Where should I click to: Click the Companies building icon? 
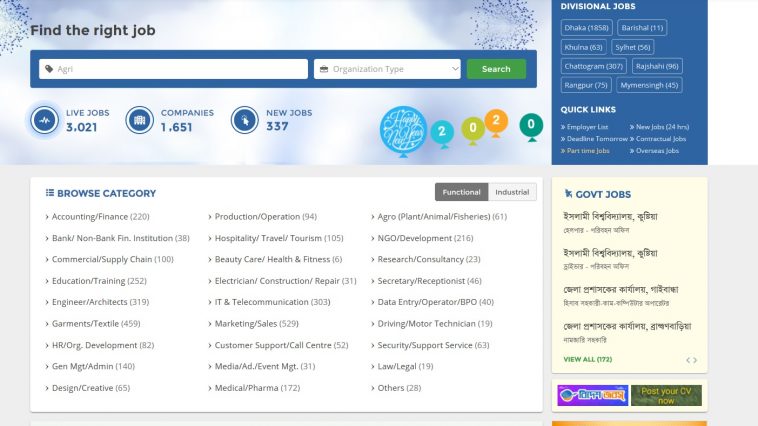pos(140,120)
